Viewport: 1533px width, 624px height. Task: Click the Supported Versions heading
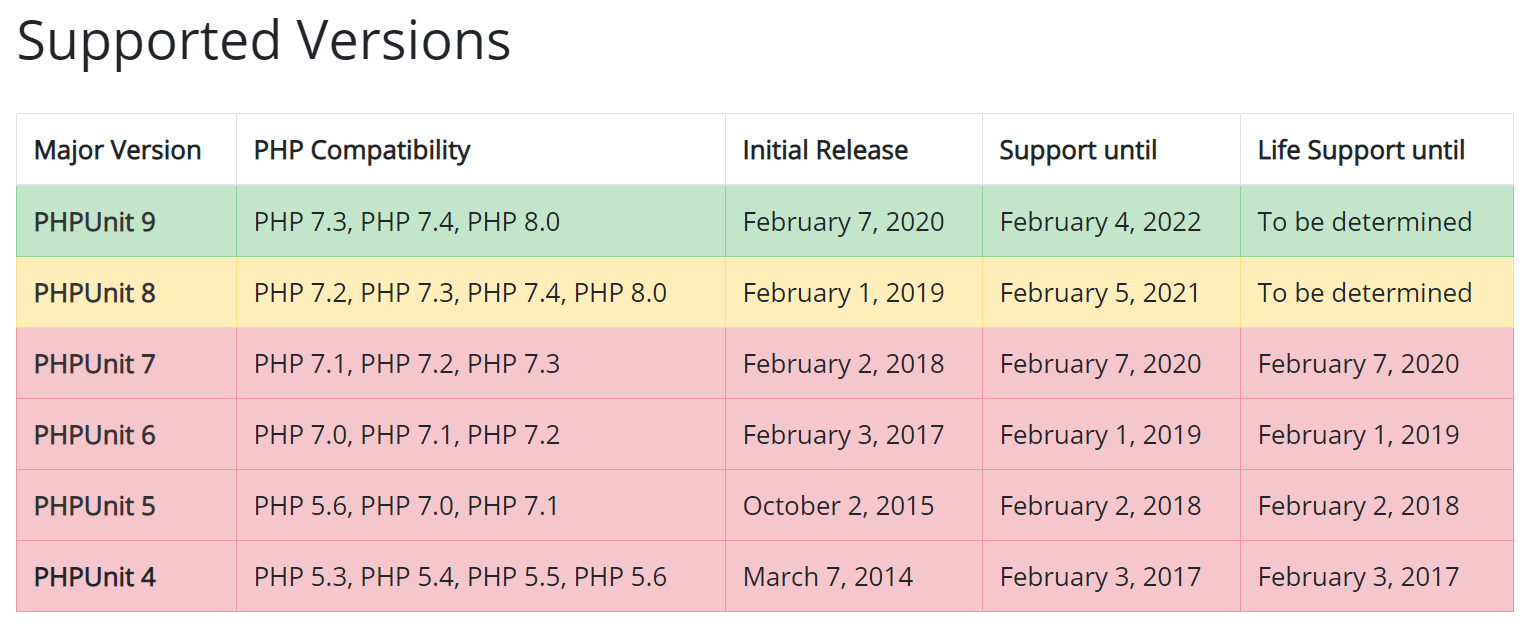coord(264,42)
